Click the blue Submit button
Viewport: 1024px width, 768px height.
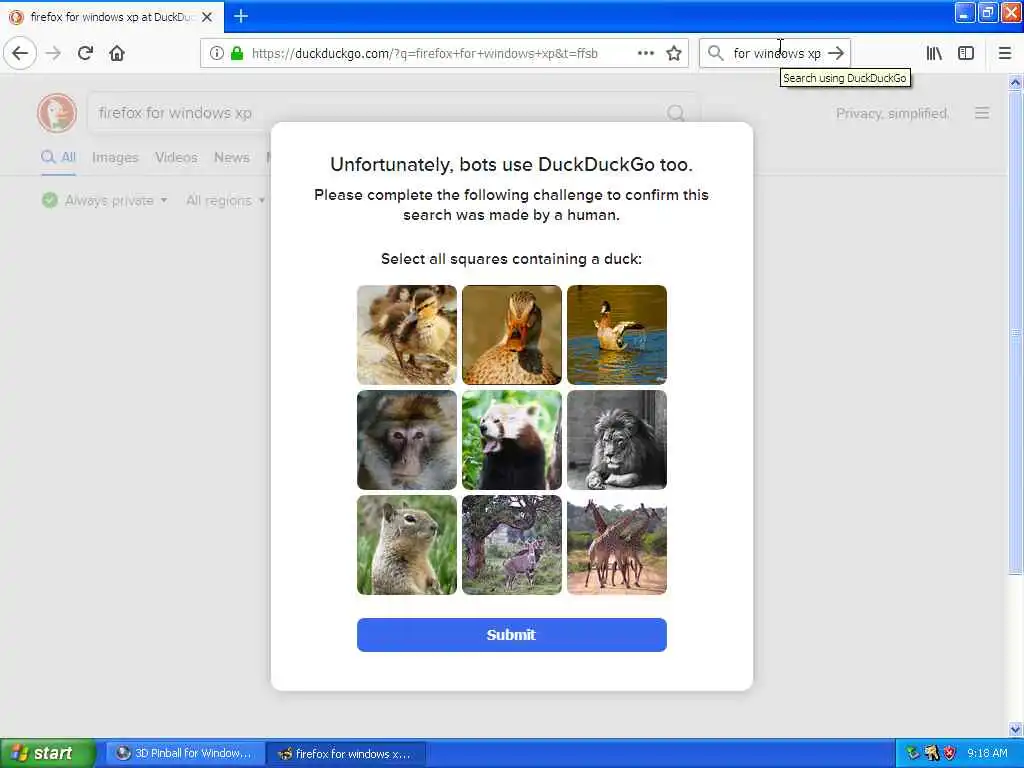click(512, 635)
